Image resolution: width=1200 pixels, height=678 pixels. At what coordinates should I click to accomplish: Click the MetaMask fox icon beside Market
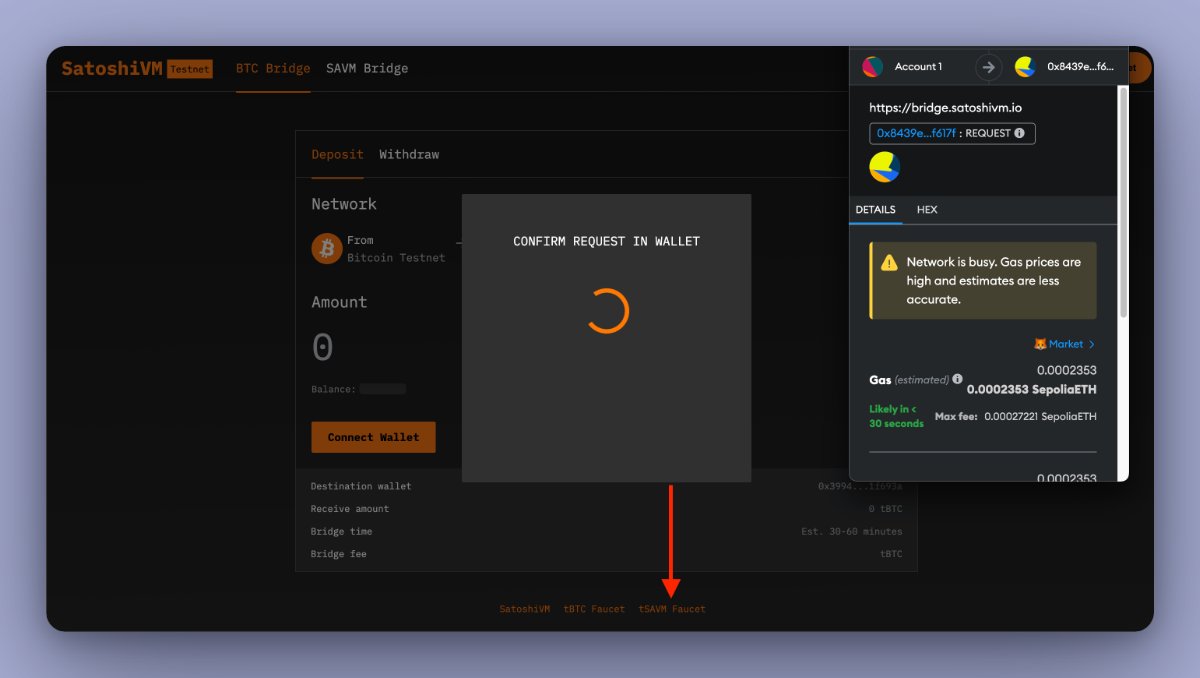point(1039,344)
